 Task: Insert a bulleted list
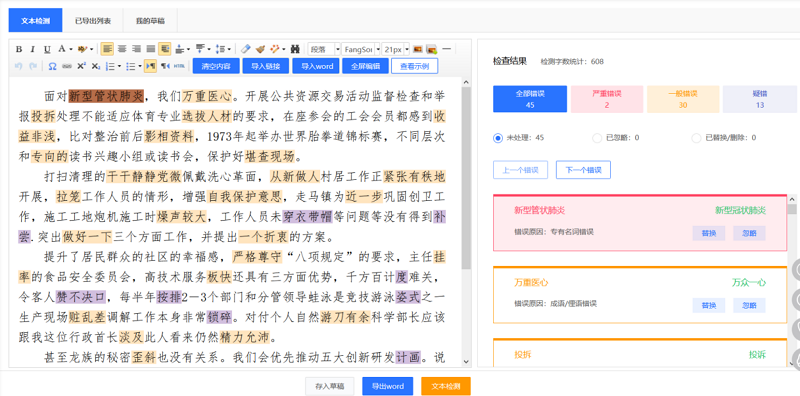tap(130, 66)
